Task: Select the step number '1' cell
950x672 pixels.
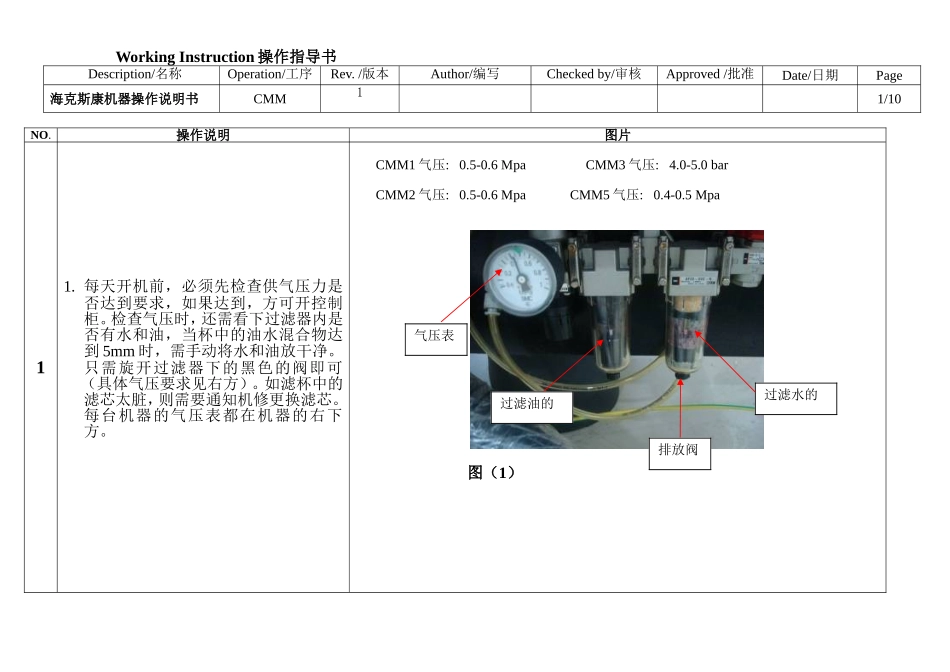Action: (x=41, y=367)
